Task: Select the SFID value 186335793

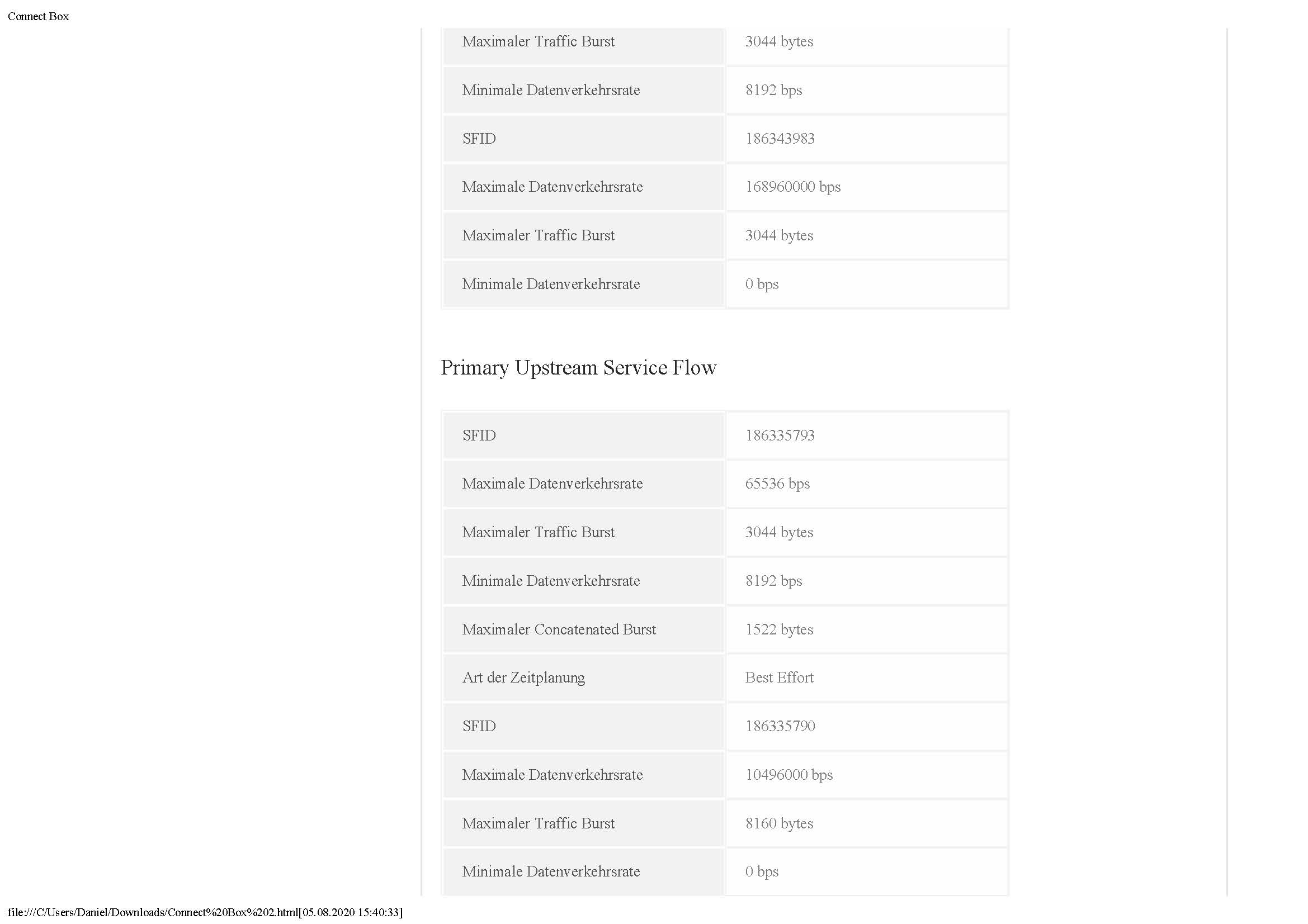Action: [x=780, y=435]
